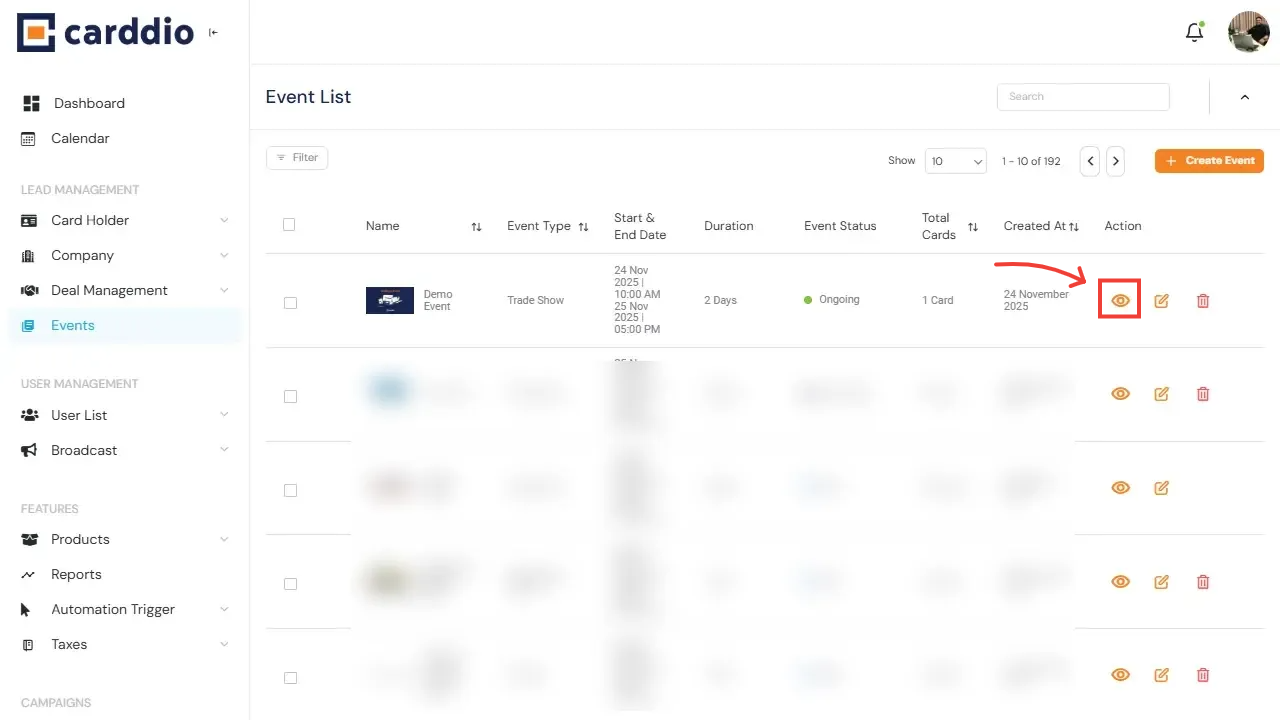Click the Create Event button
1280x720 pixels.
(1209, 161)
